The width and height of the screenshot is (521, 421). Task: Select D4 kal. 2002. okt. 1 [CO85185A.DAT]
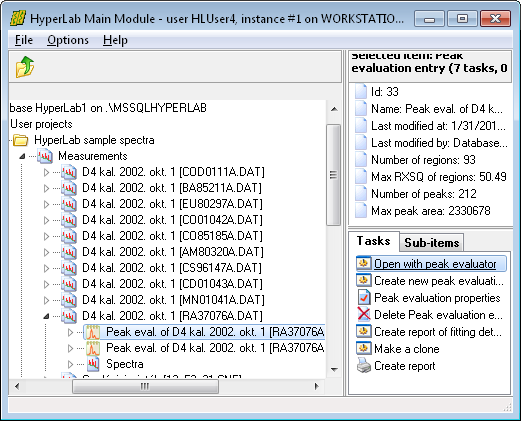pos(172,236)
